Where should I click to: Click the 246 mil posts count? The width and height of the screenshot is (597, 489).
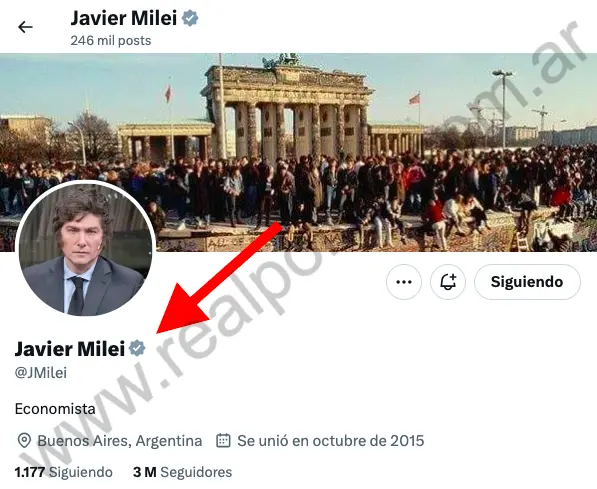[111, 40]
